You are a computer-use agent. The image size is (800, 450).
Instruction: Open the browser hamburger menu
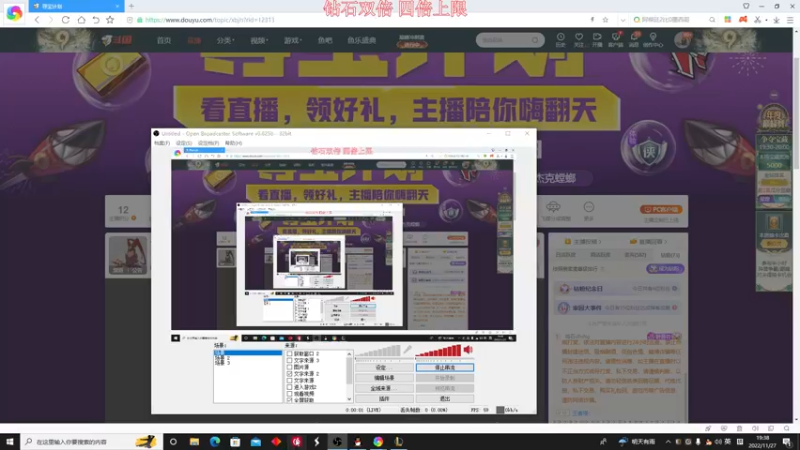(790, 20)
